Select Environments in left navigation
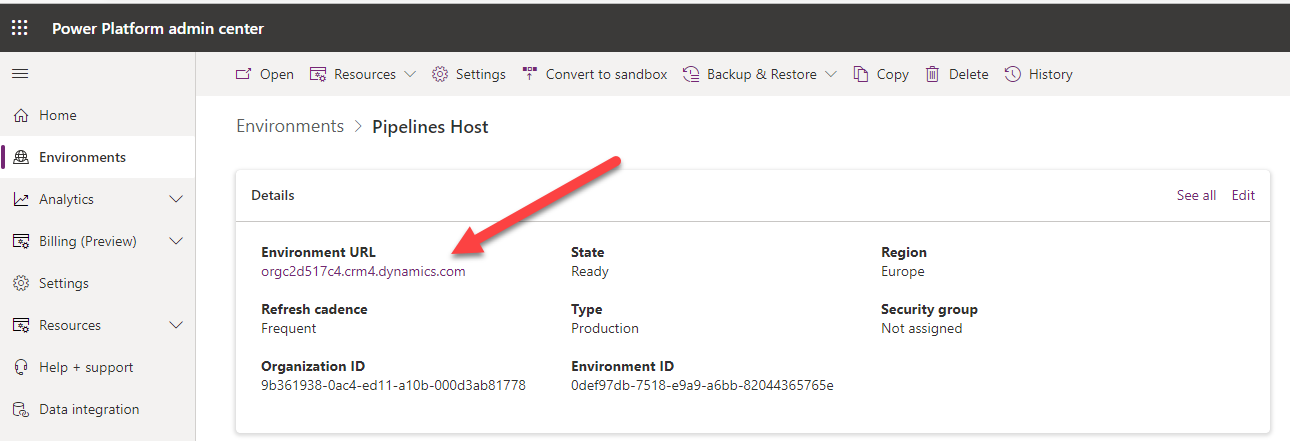1290x441 pixels. click(x=82, y=157)
